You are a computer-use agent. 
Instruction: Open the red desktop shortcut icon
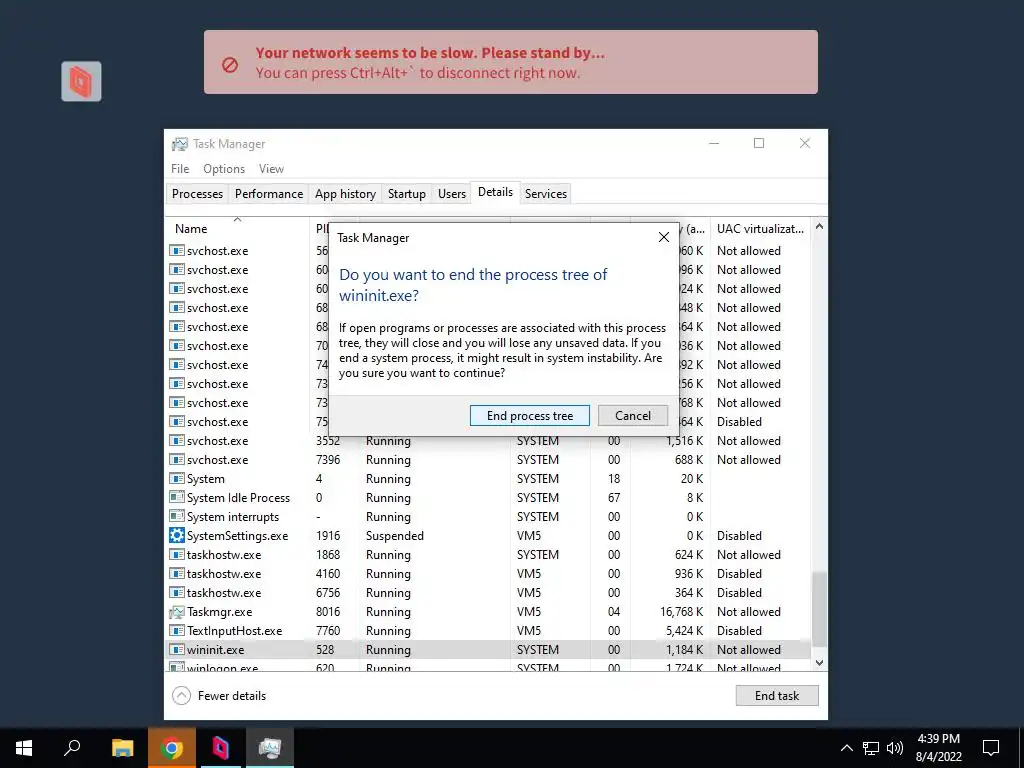81,81
